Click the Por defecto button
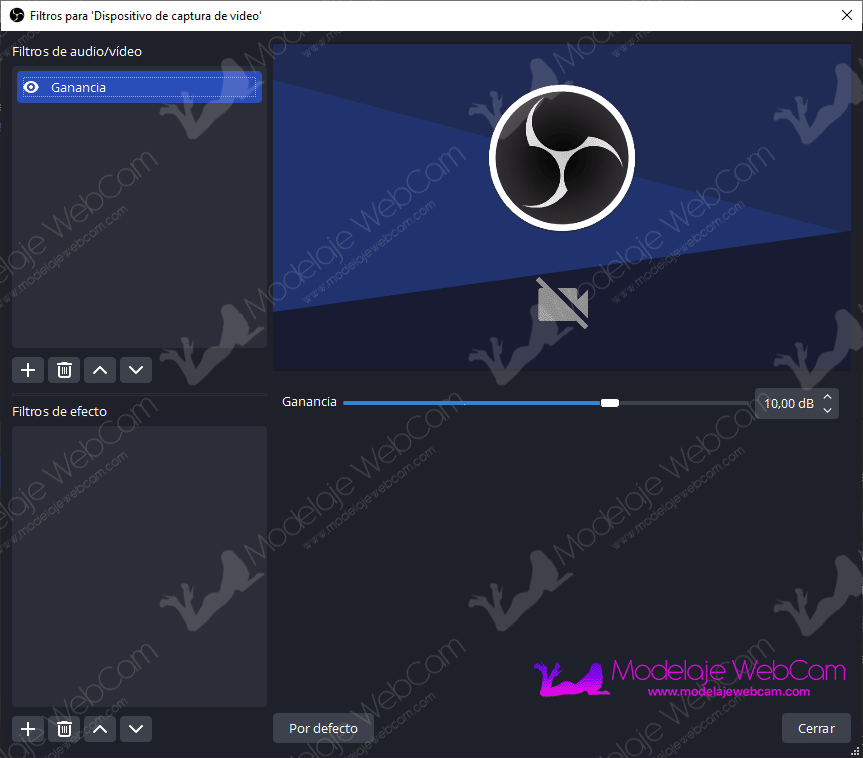 324,728
